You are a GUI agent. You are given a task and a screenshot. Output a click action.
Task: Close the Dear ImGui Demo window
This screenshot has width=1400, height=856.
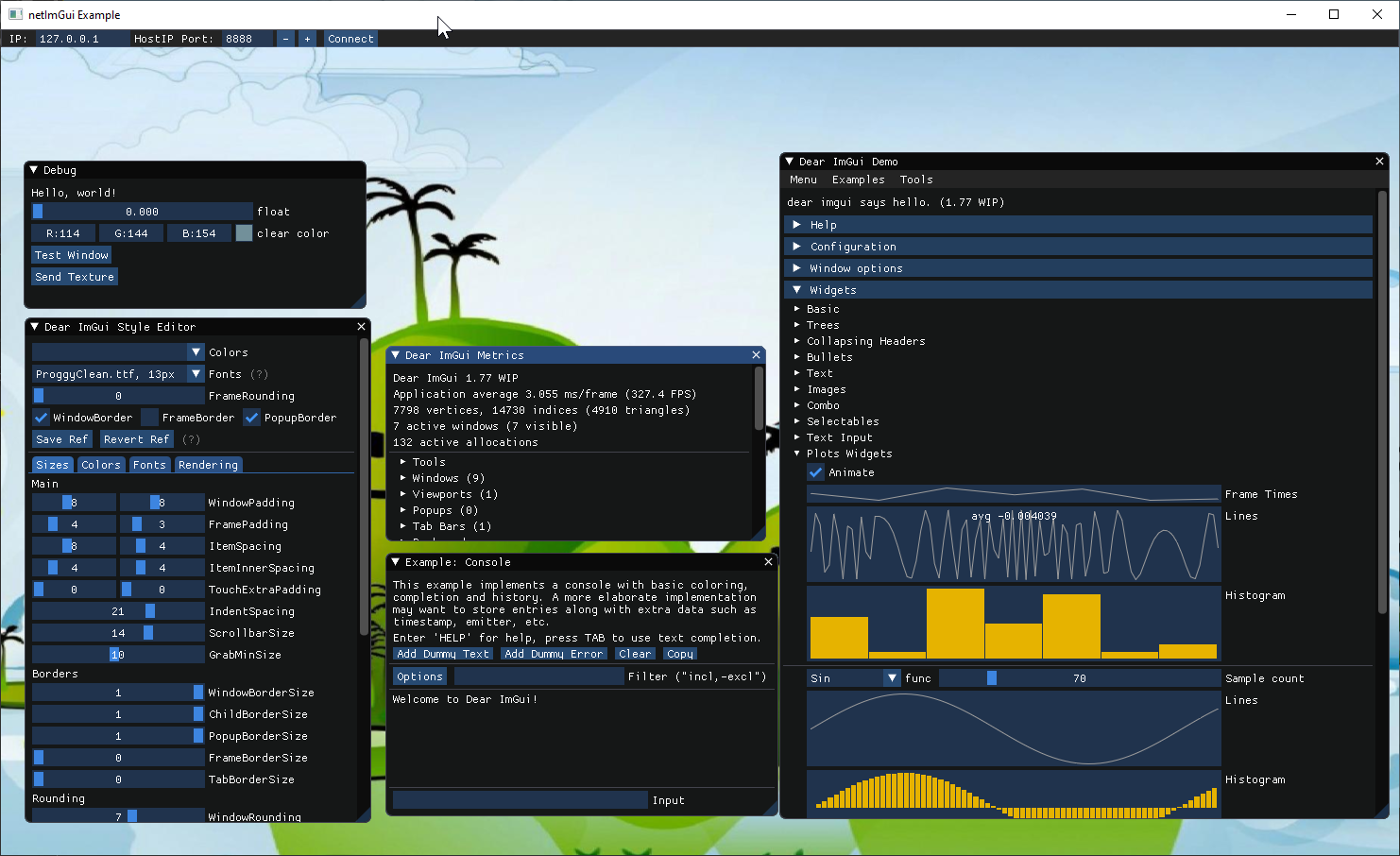pyautogui.click(x=1379, y=162)
